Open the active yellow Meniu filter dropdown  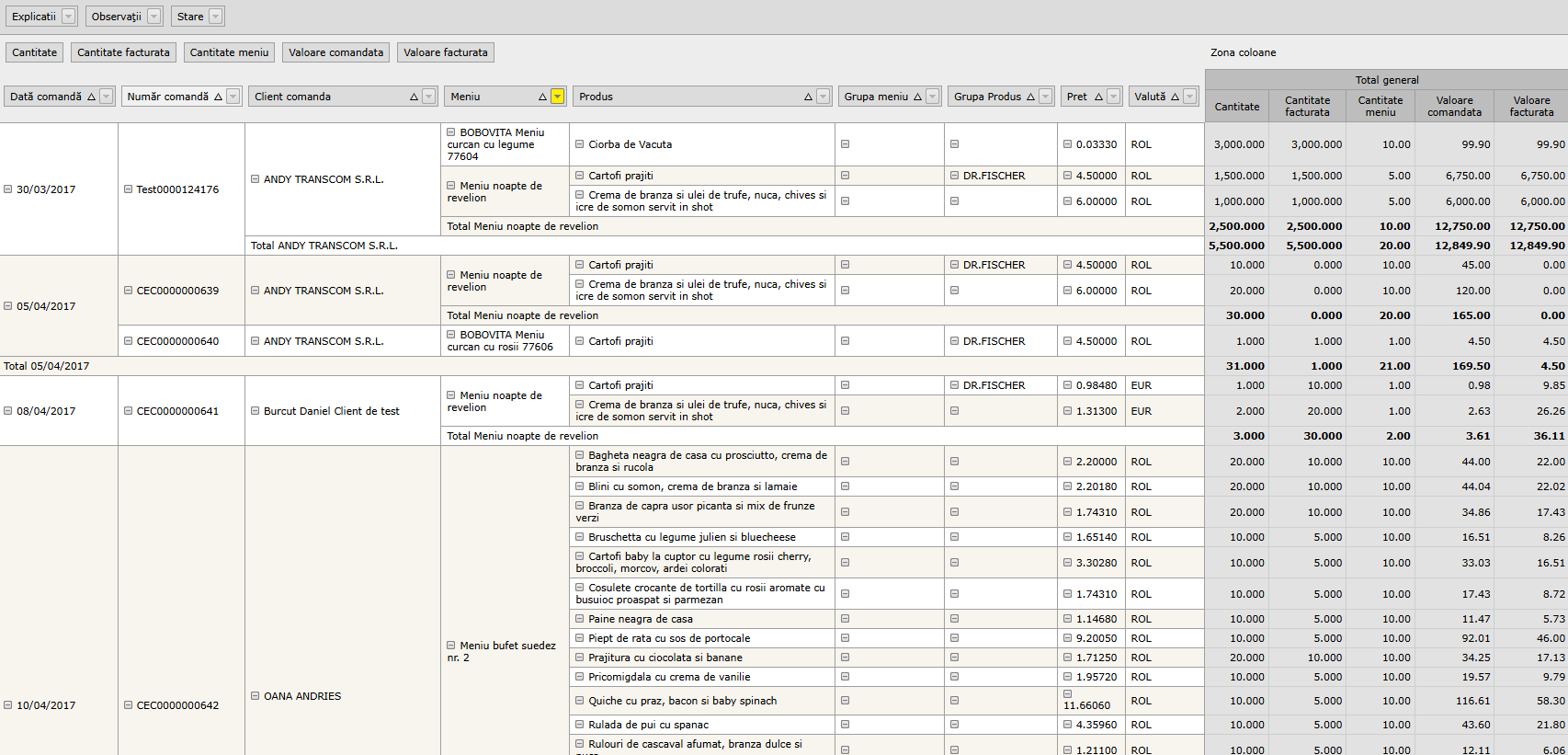point(557,97)
